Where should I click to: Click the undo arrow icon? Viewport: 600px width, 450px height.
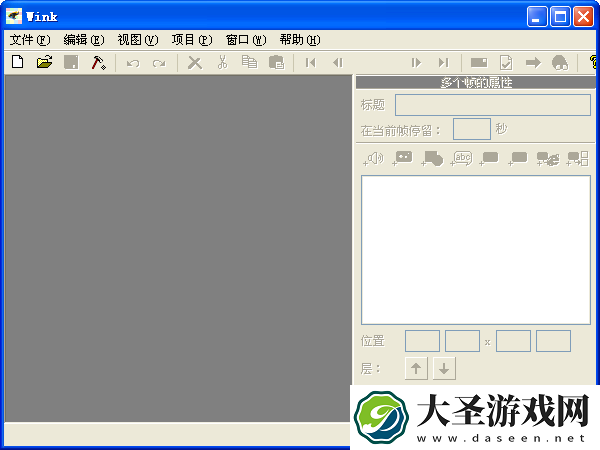133,63
